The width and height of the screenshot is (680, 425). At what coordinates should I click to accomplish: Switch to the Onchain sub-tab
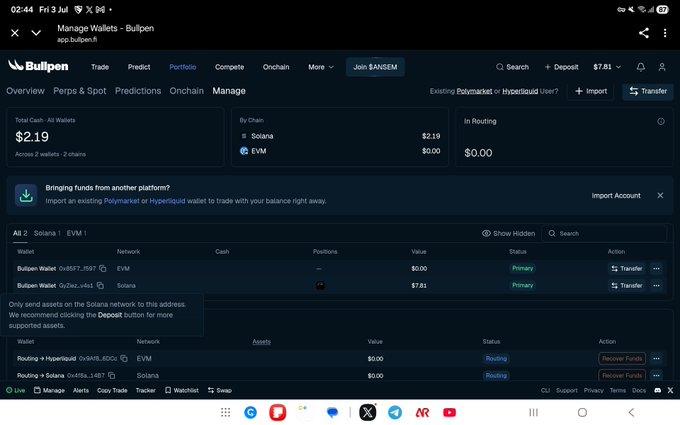pyautogui.click(x=186, y=91)
